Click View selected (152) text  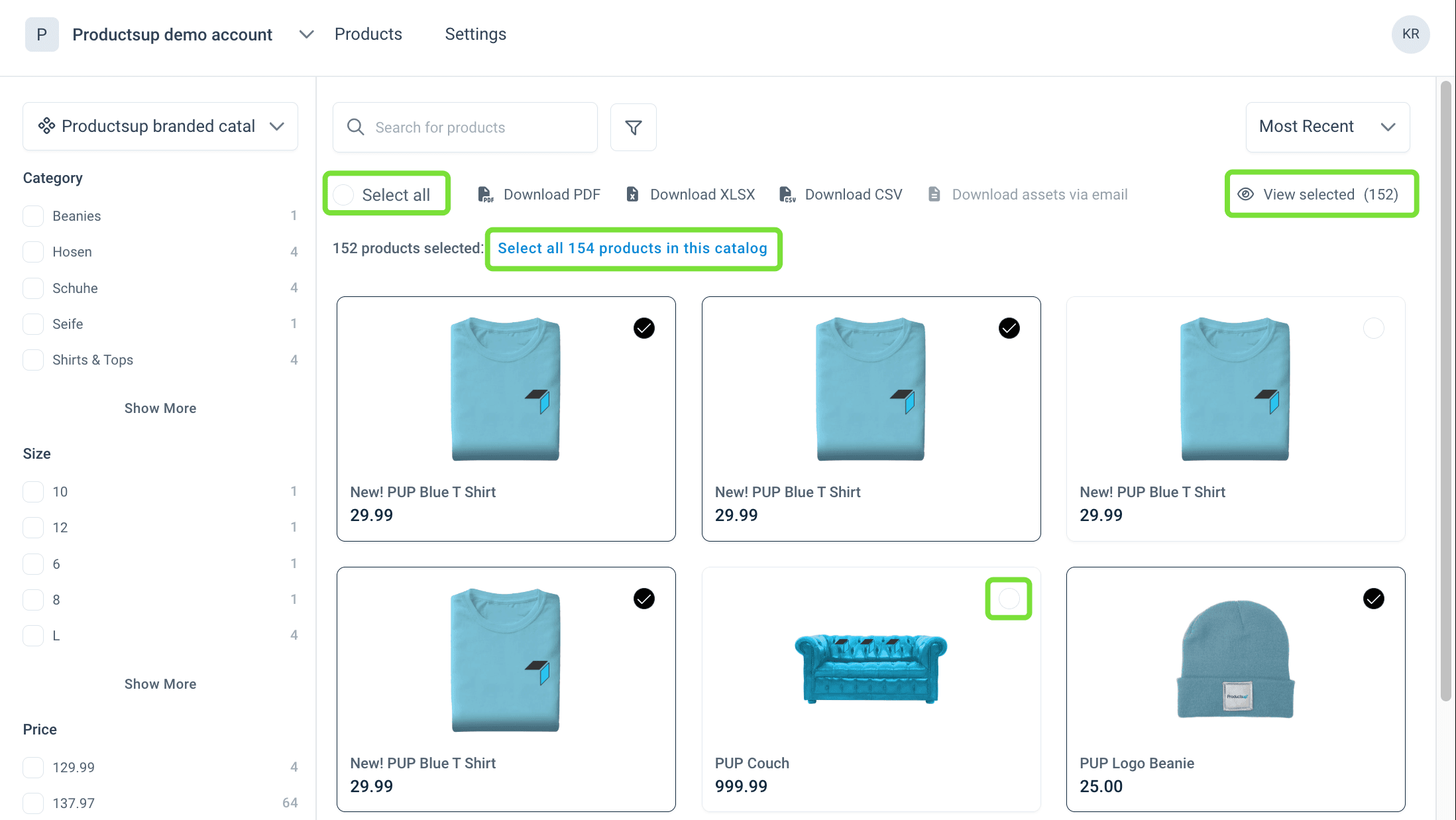[1331, 194]
